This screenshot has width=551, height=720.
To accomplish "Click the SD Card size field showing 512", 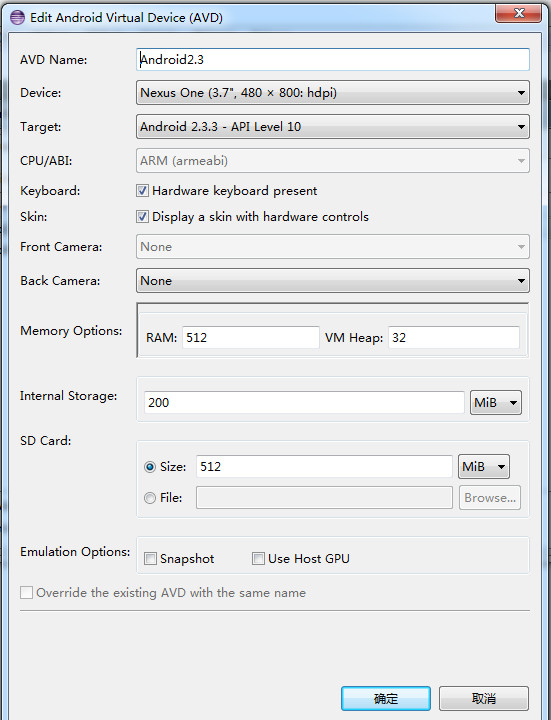I will coord(324,467).
